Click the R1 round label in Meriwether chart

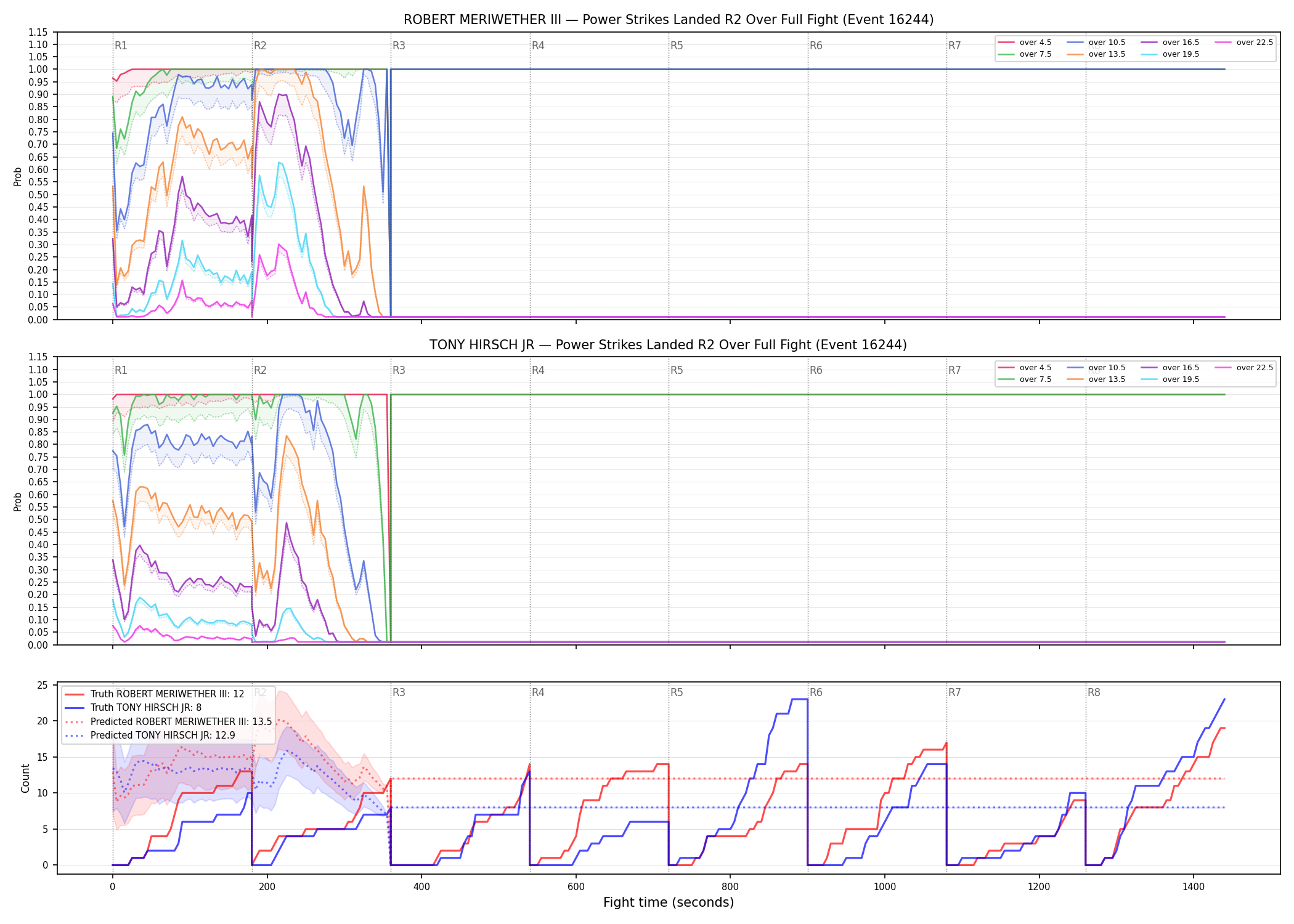(121, 46)
